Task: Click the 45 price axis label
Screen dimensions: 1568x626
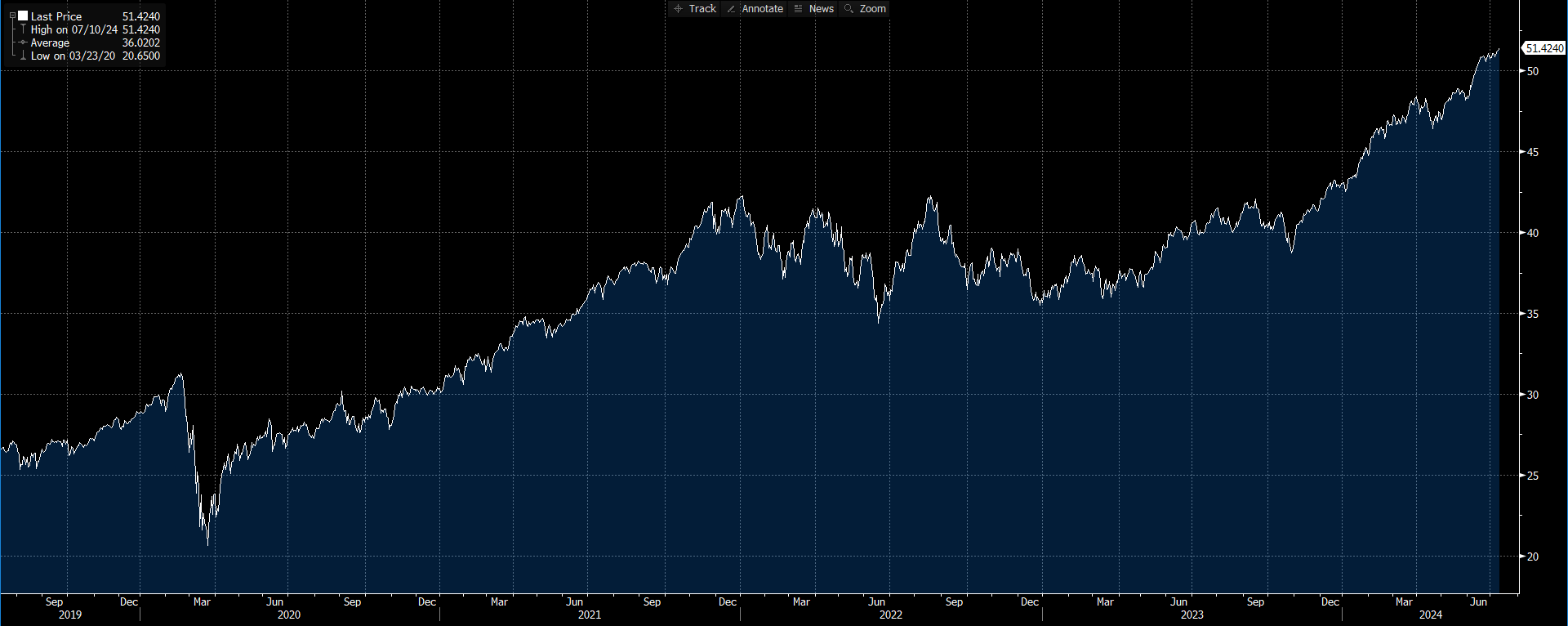Action: click(x=1533, y=152)
